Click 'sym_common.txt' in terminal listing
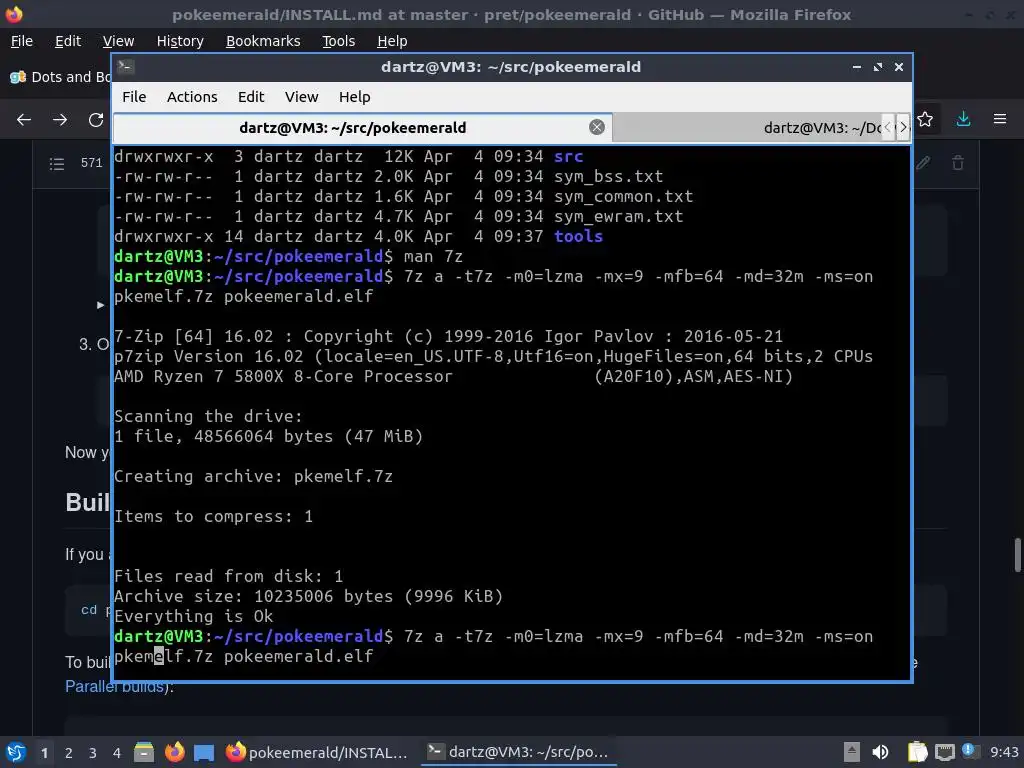 [623, 197]
